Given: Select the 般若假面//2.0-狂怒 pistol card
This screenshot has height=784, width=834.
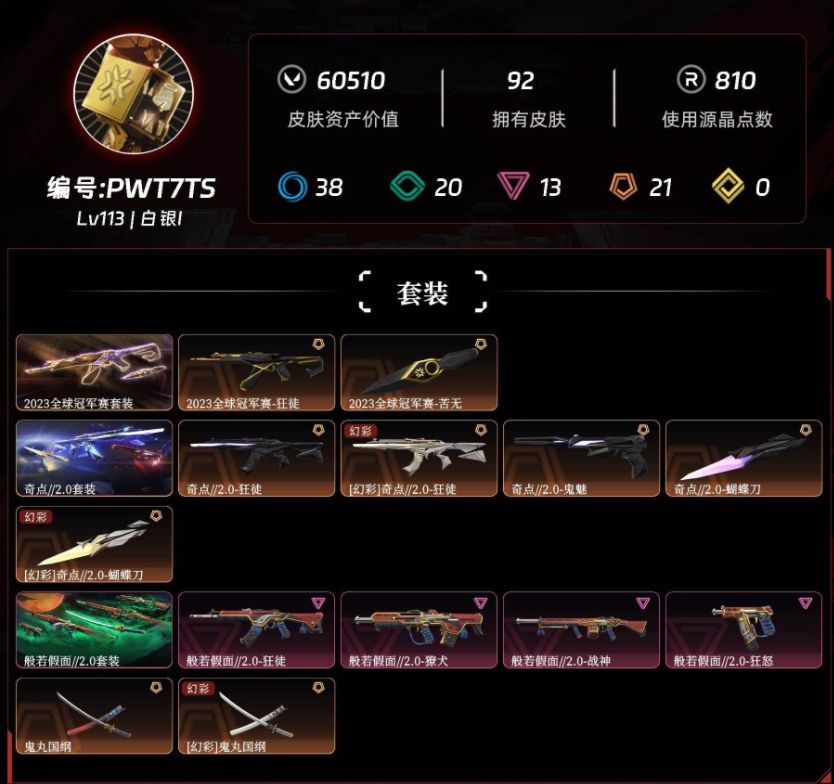Looking at the screenshot, I should point(744,630).
